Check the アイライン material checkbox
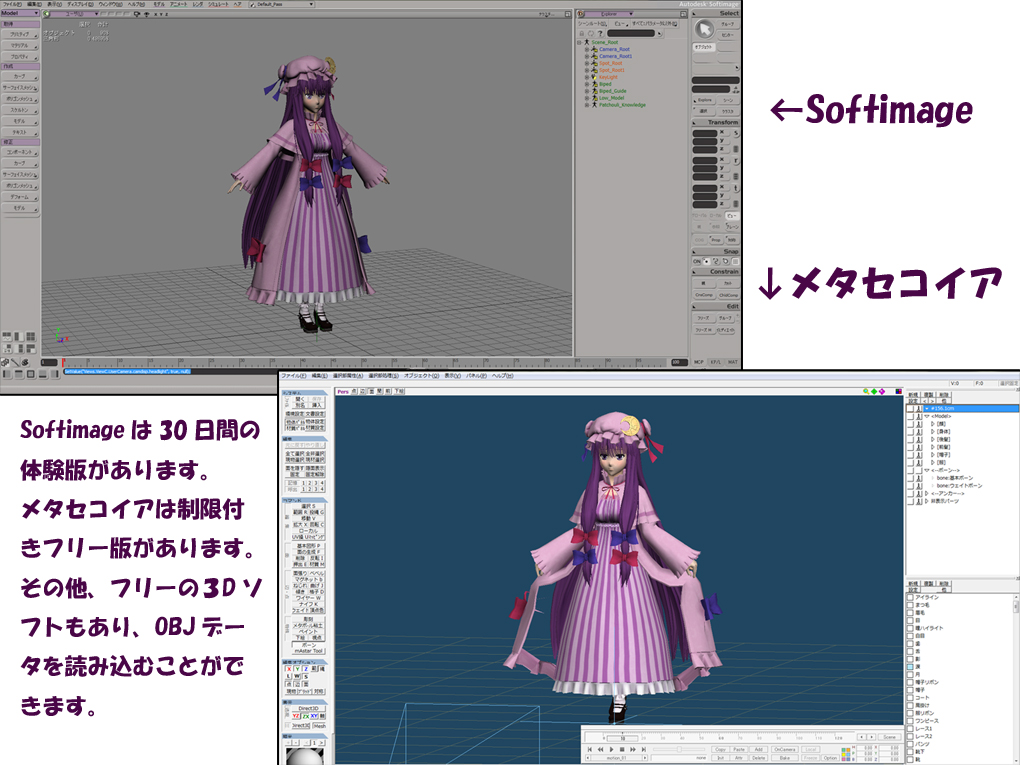 pos(911,597)
